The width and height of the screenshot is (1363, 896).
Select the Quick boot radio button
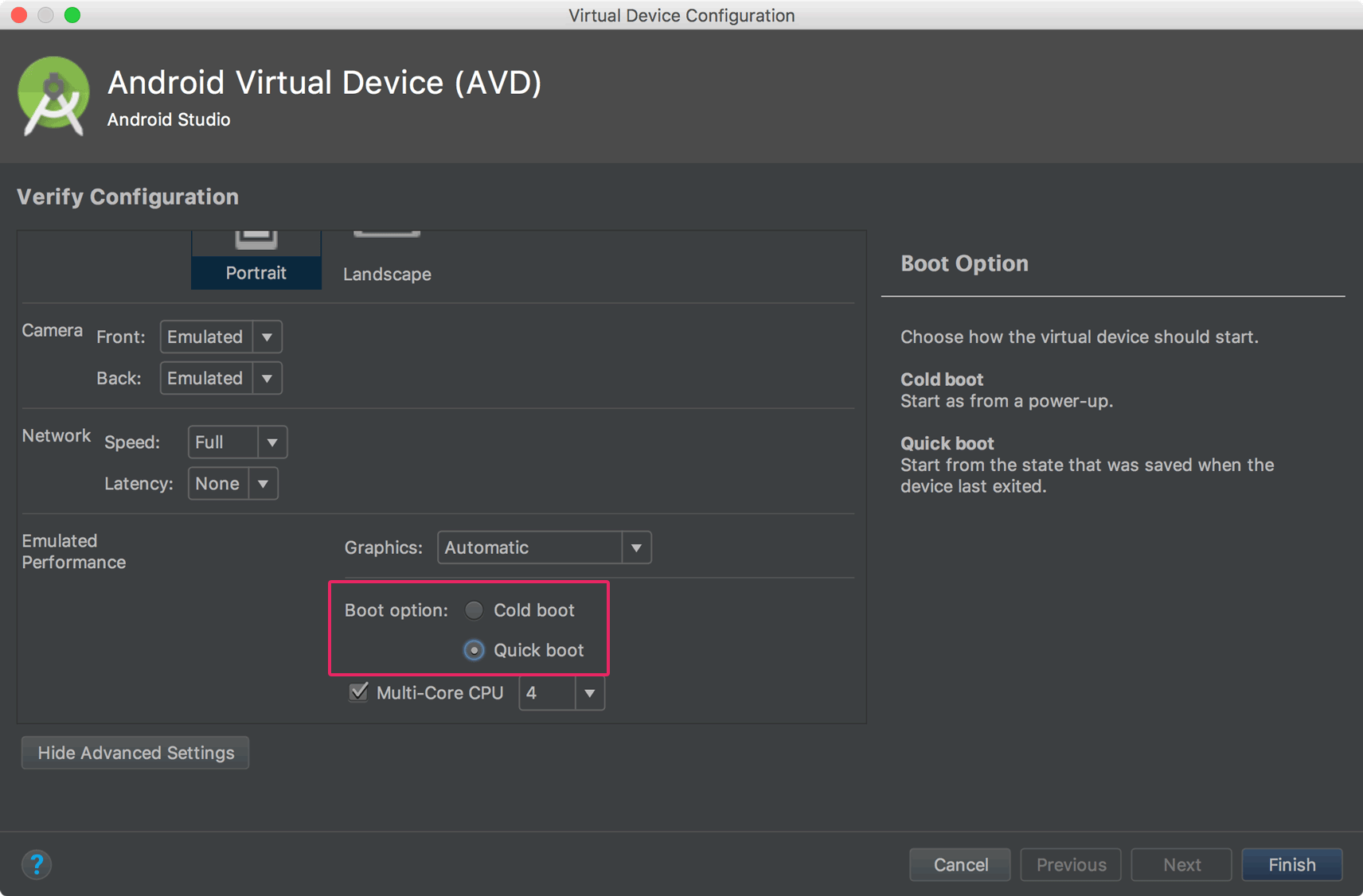(474, 651)
